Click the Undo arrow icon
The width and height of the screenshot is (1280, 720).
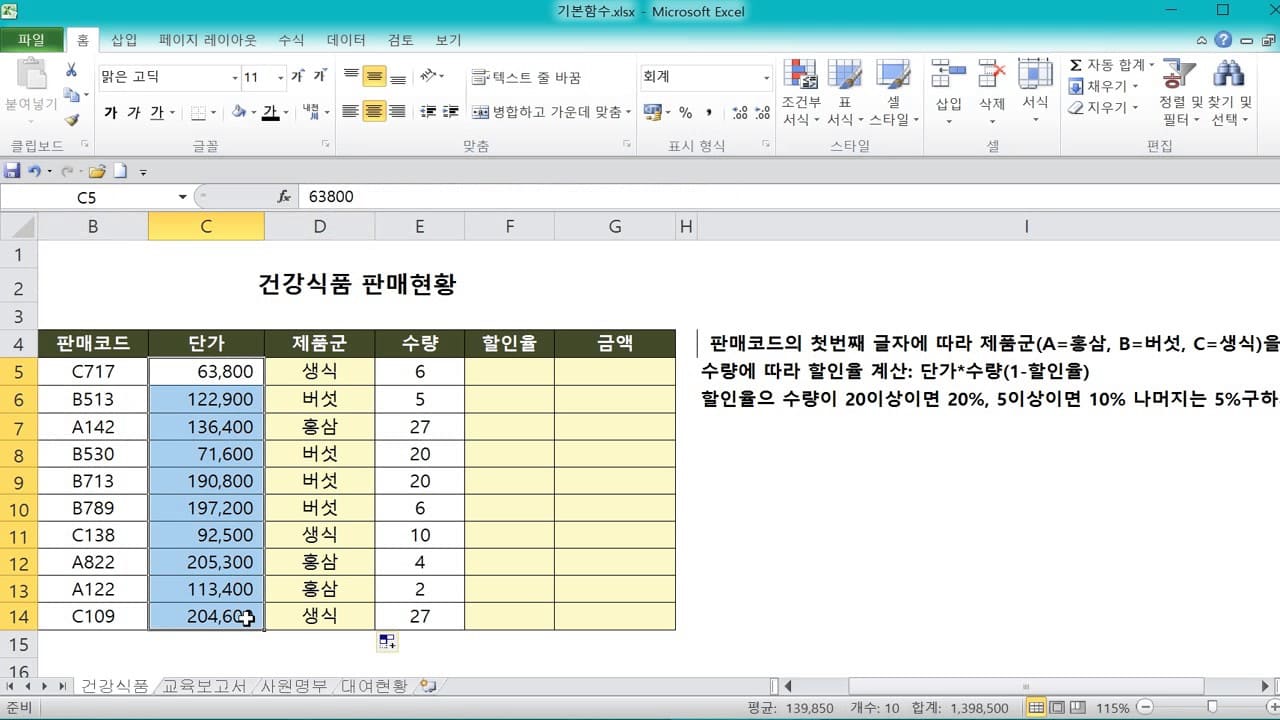pos(34,171)
